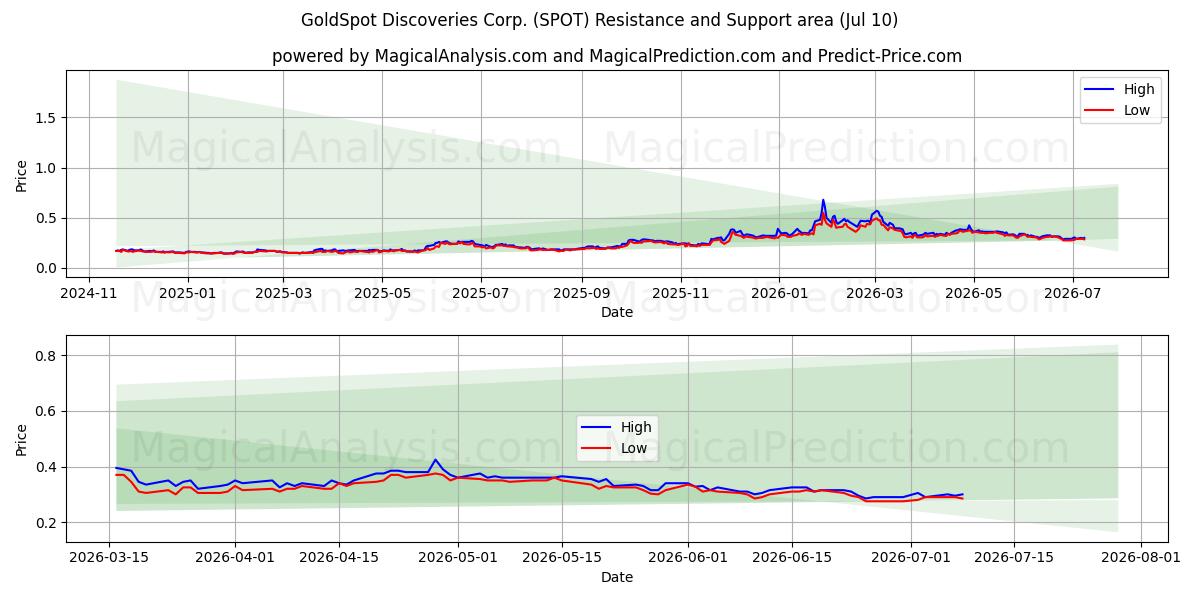1200x600 pixels.
Task: Click the 2026-08-01 date tick on the bottom chart
Action: 1141,558
